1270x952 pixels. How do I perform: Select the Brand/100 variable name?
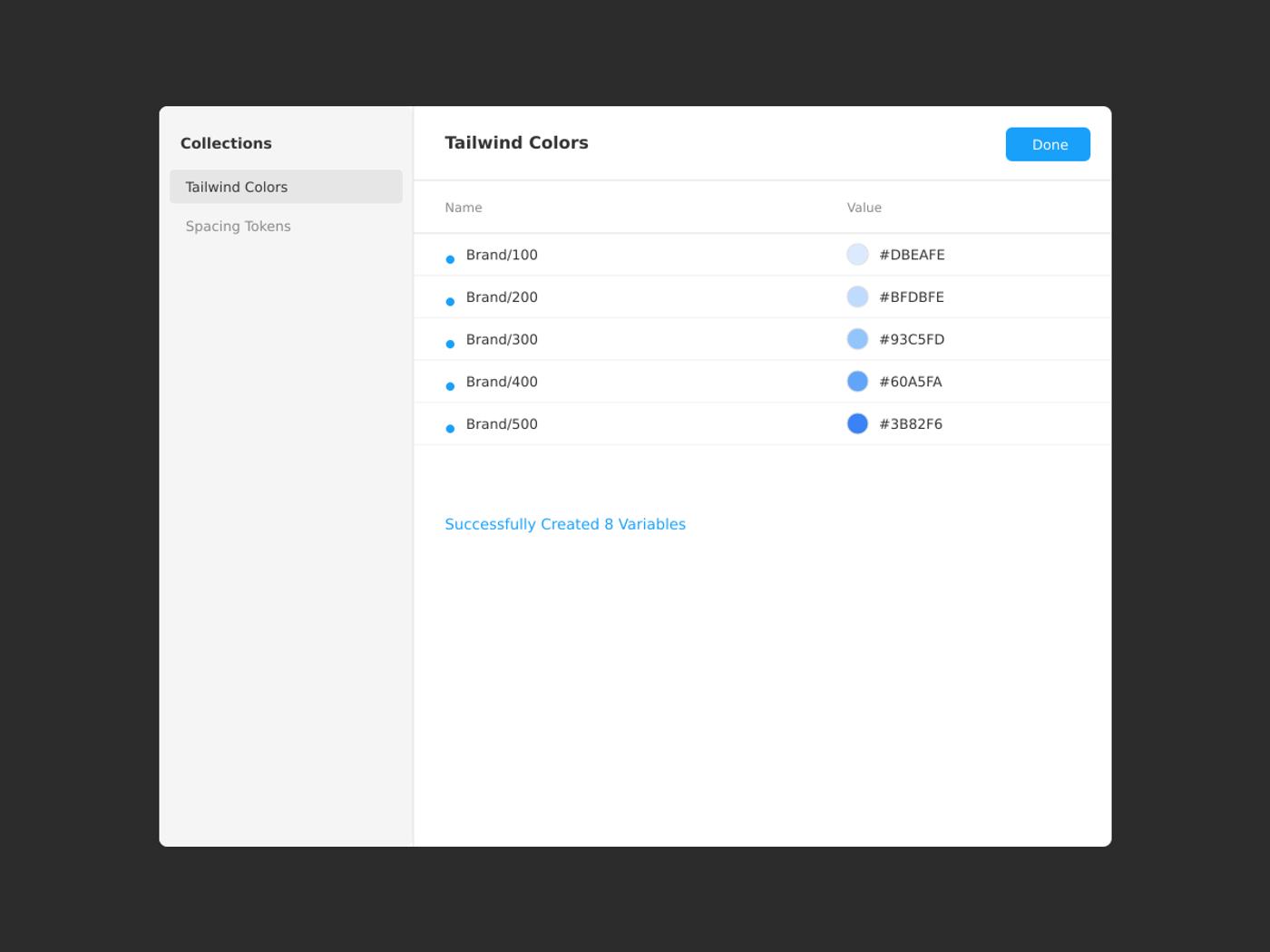pos(502,255)
